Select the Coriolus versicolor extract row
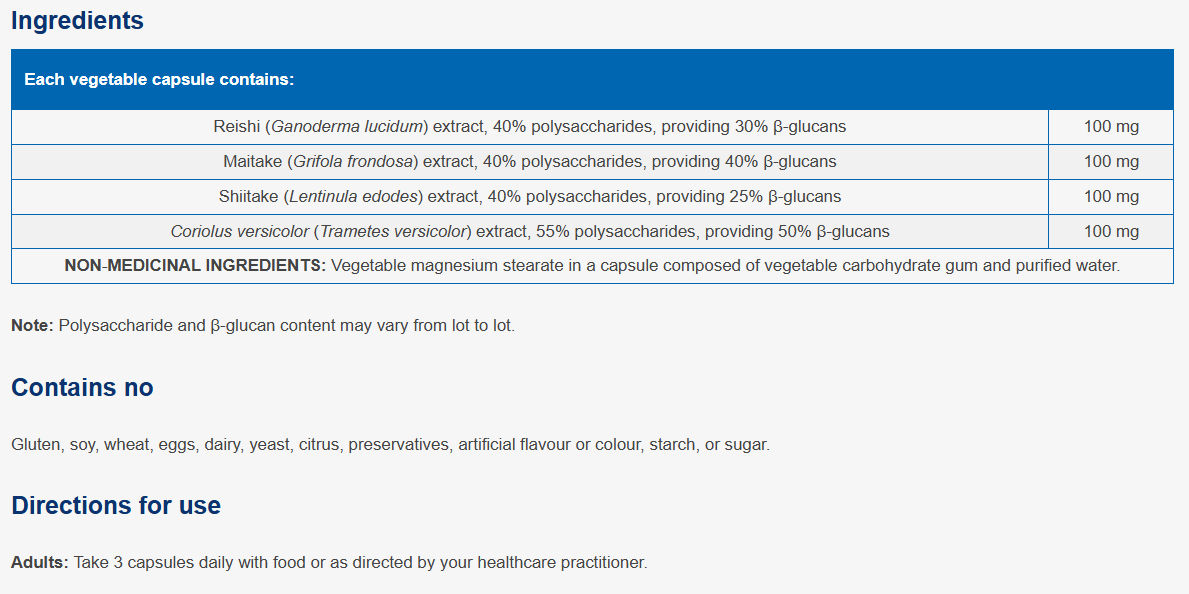This screenshot has width=1189, height=594. coord(592,231)
